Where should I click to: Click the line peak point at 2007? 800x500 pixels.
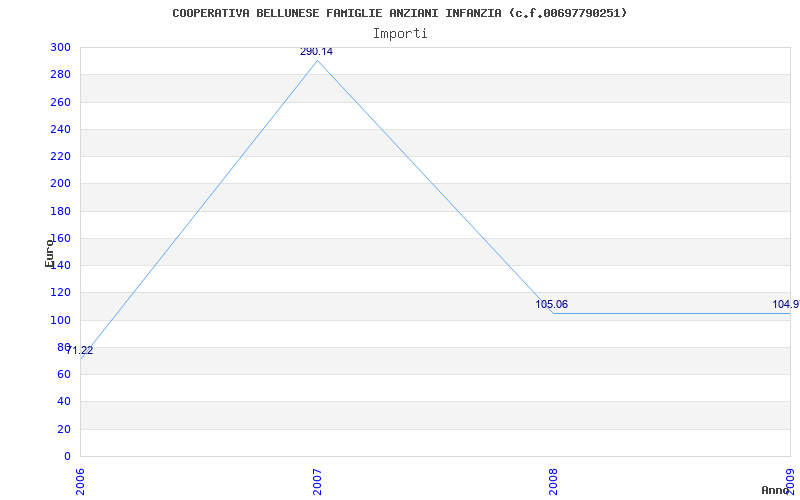tap(317, 61)
